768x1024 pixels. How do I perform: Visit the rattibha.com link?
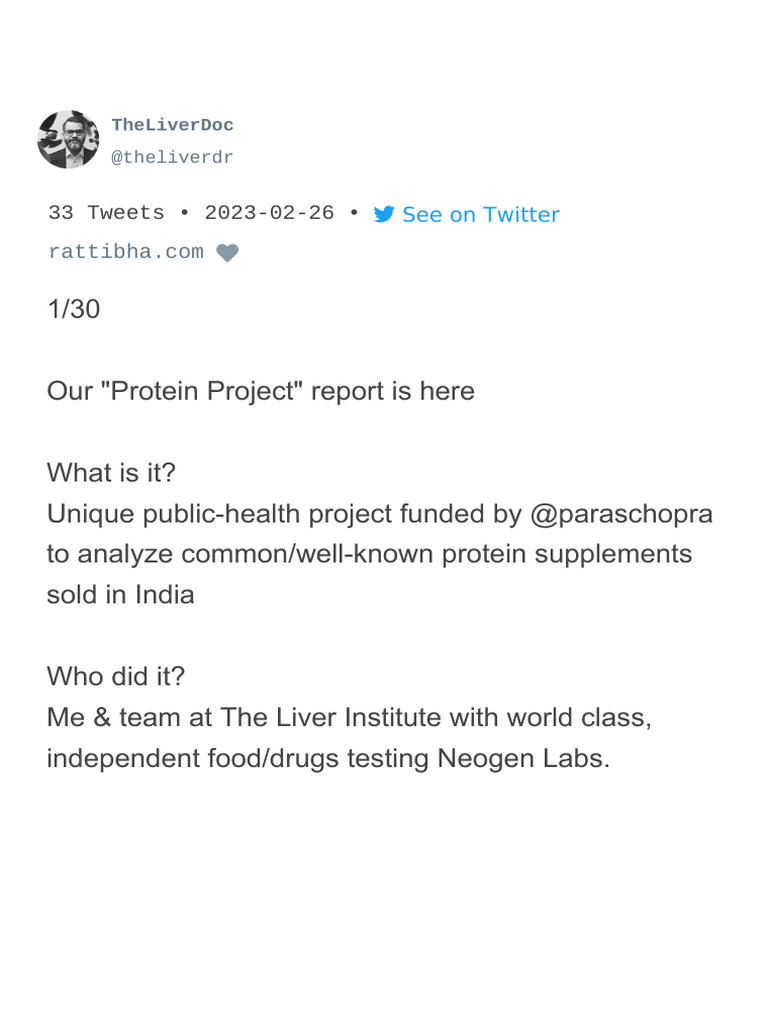[x=126, y=252]
